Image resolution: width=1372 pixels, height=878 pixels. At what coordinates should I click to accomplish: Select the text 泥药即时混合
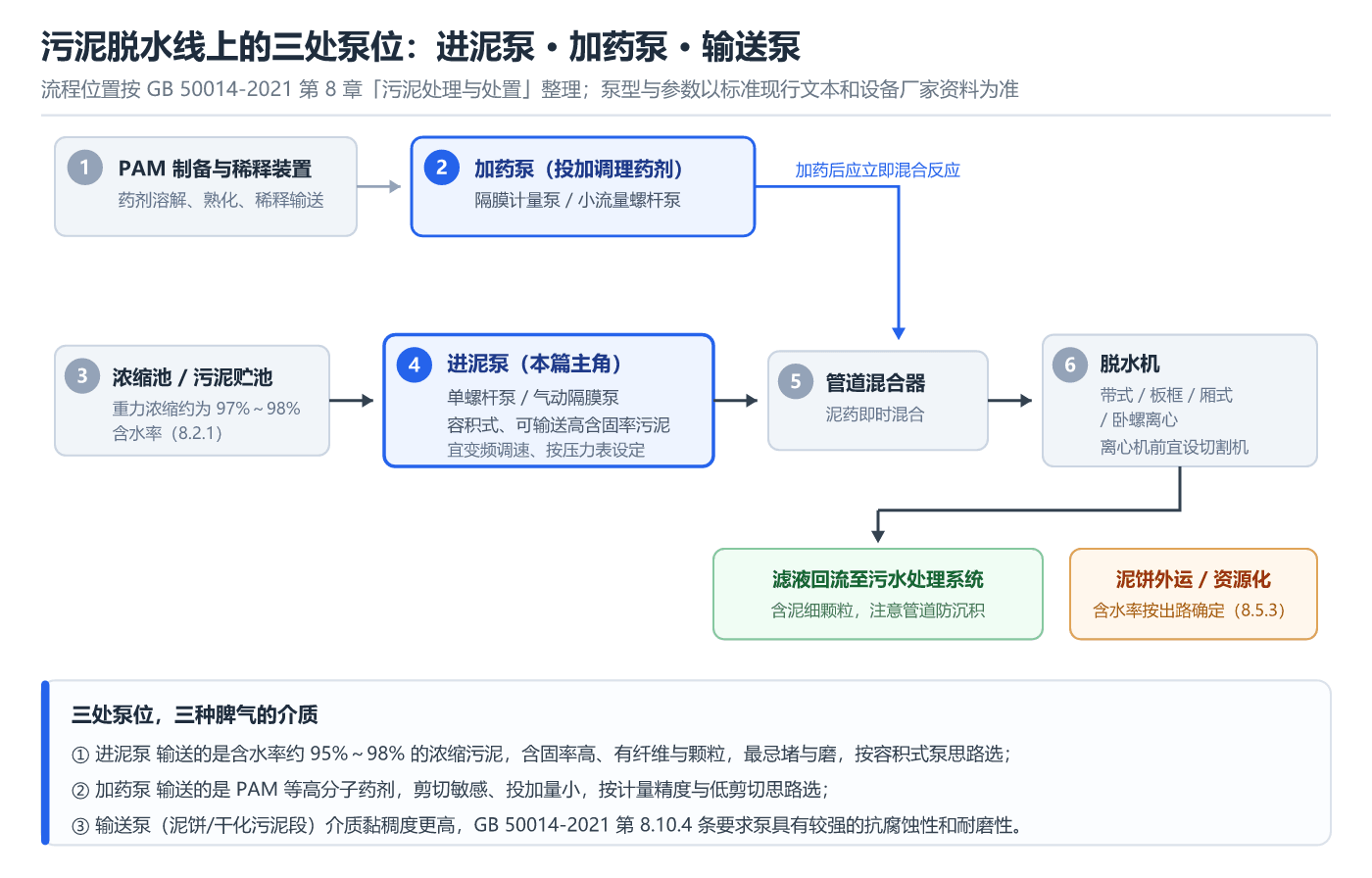875,415
